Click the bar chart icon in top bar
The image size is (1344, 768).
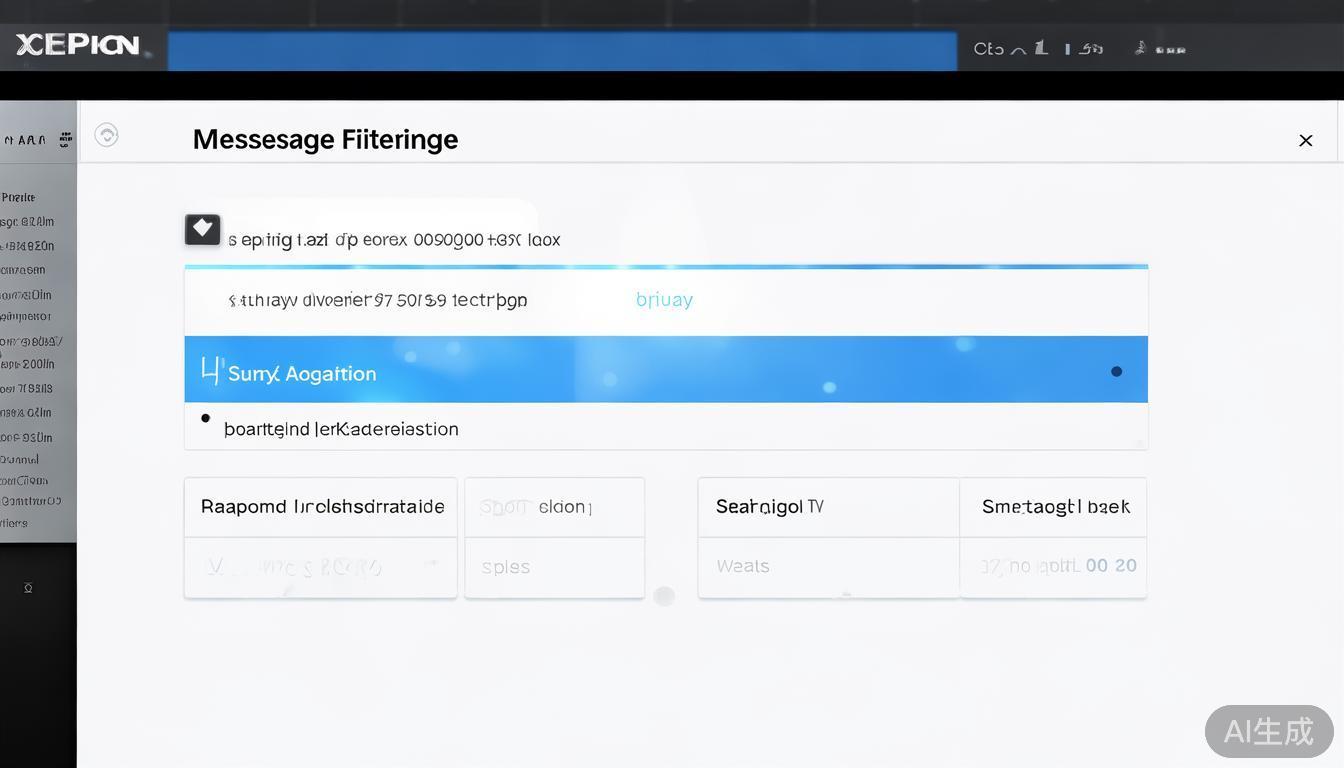pyautogui.click(x=1041, y=47)
